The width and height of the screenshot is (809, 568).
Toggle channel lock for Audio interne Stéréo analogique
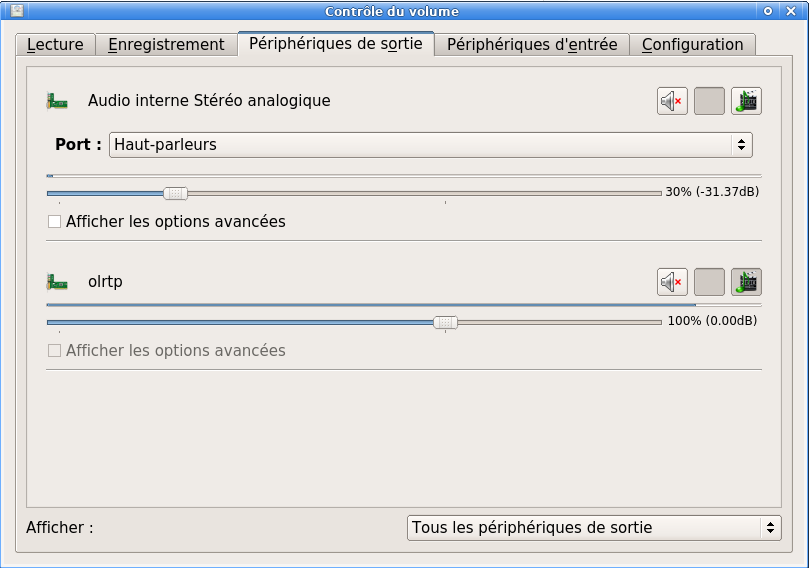coord(709,101)
